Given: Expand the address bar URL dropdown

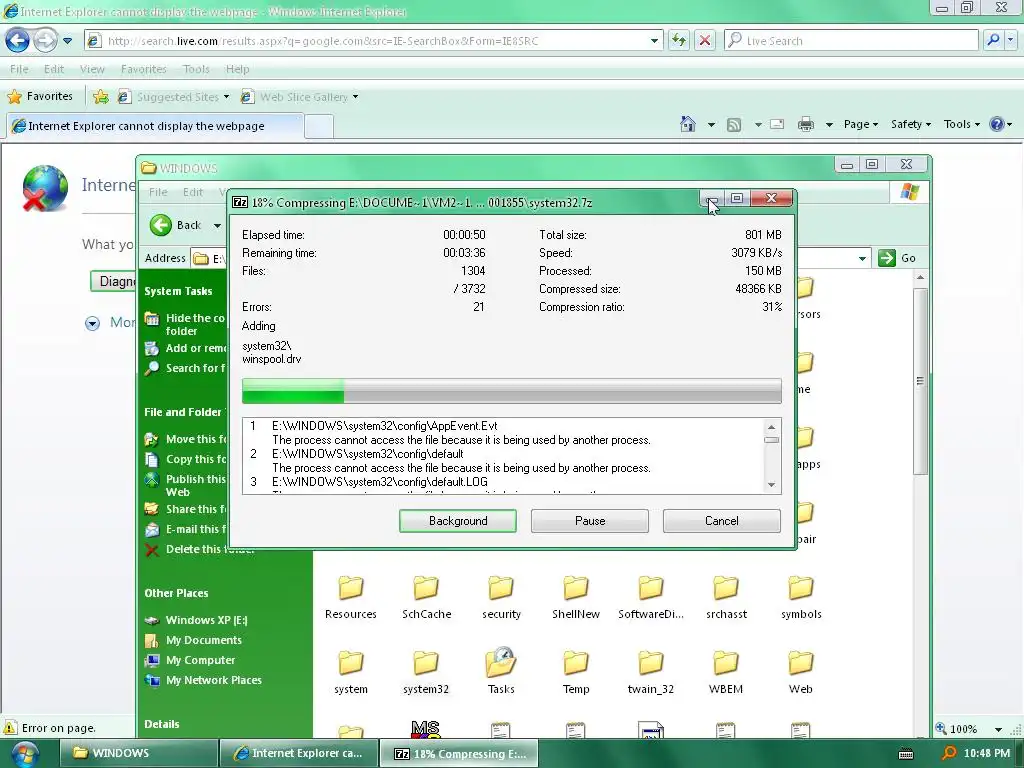Looking at the screenshot, I should pos(654,40).
